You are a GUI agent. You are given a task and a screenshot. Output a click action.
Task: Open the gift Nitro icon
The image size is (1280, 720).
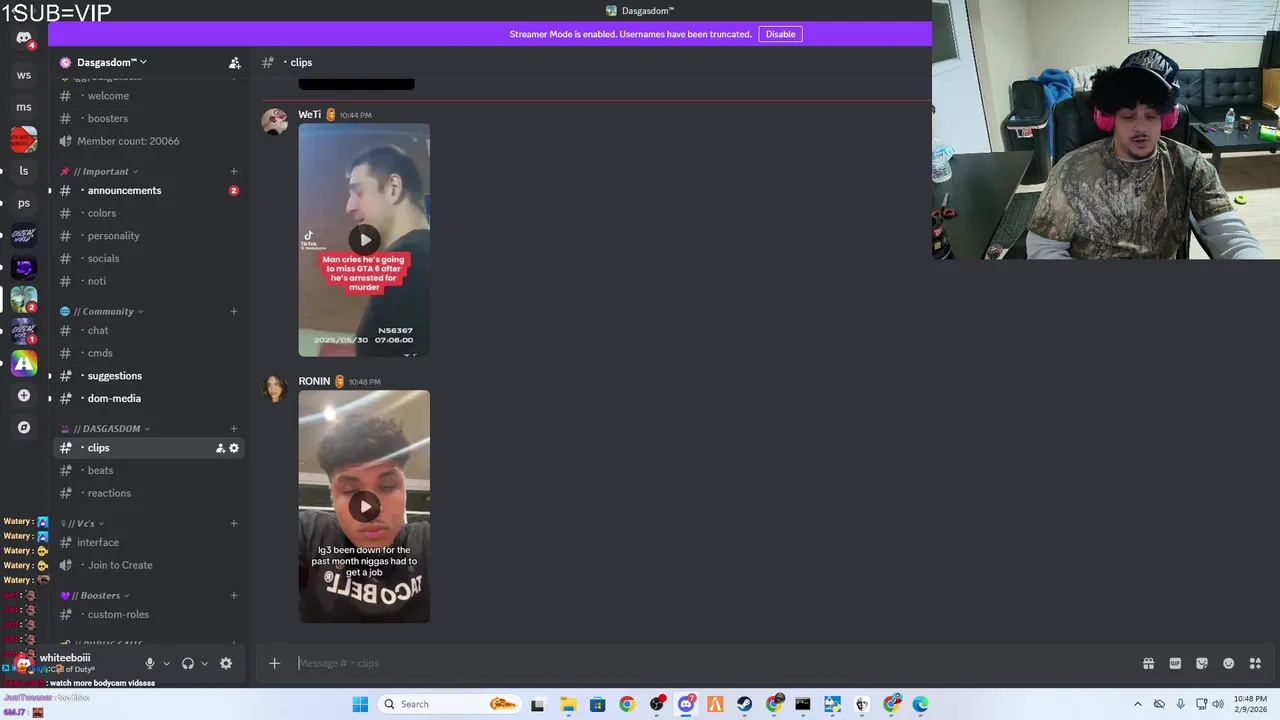(x=1148, y=663)
